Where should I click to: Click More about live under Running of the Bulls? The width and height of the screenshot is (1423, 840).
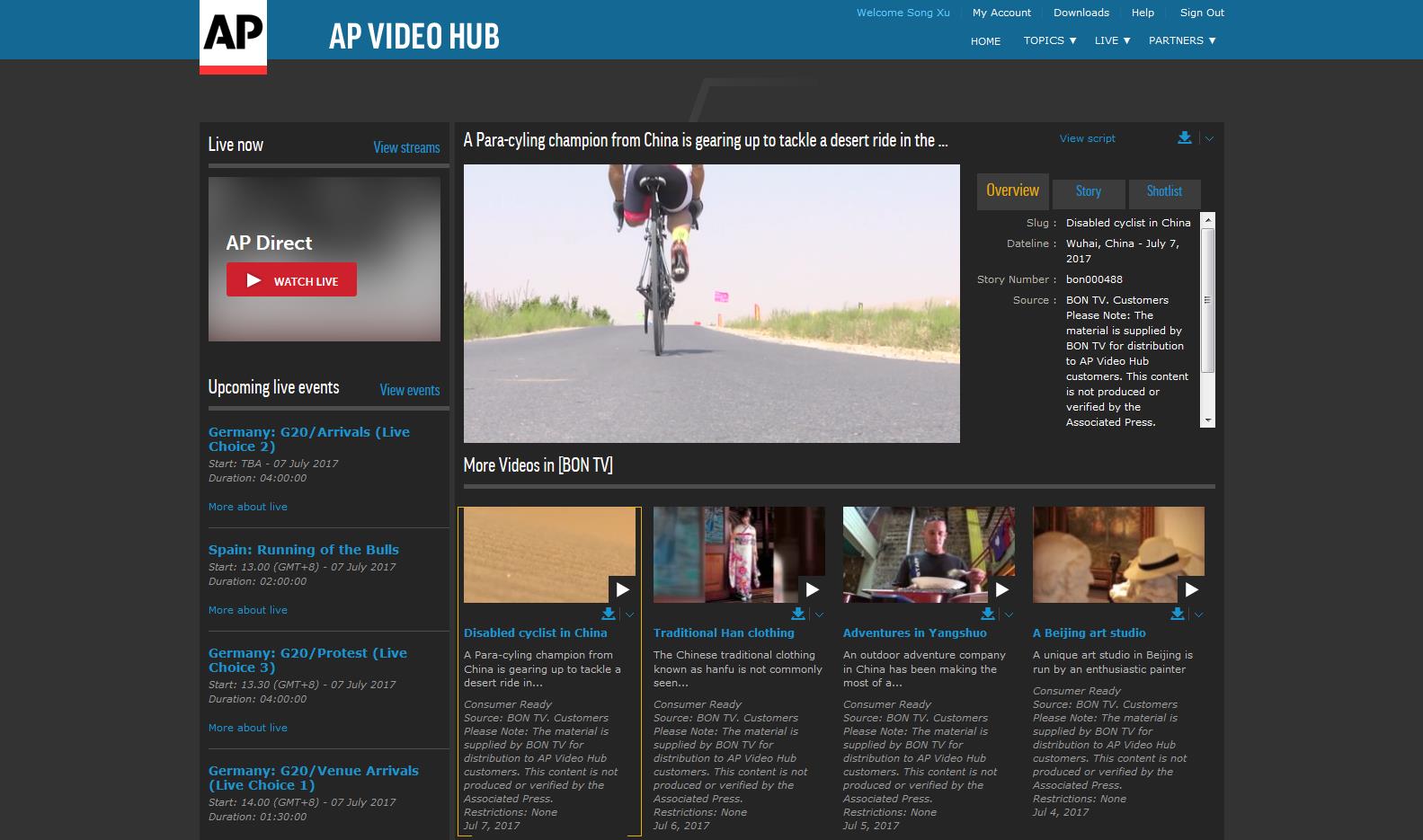(248, 610)
